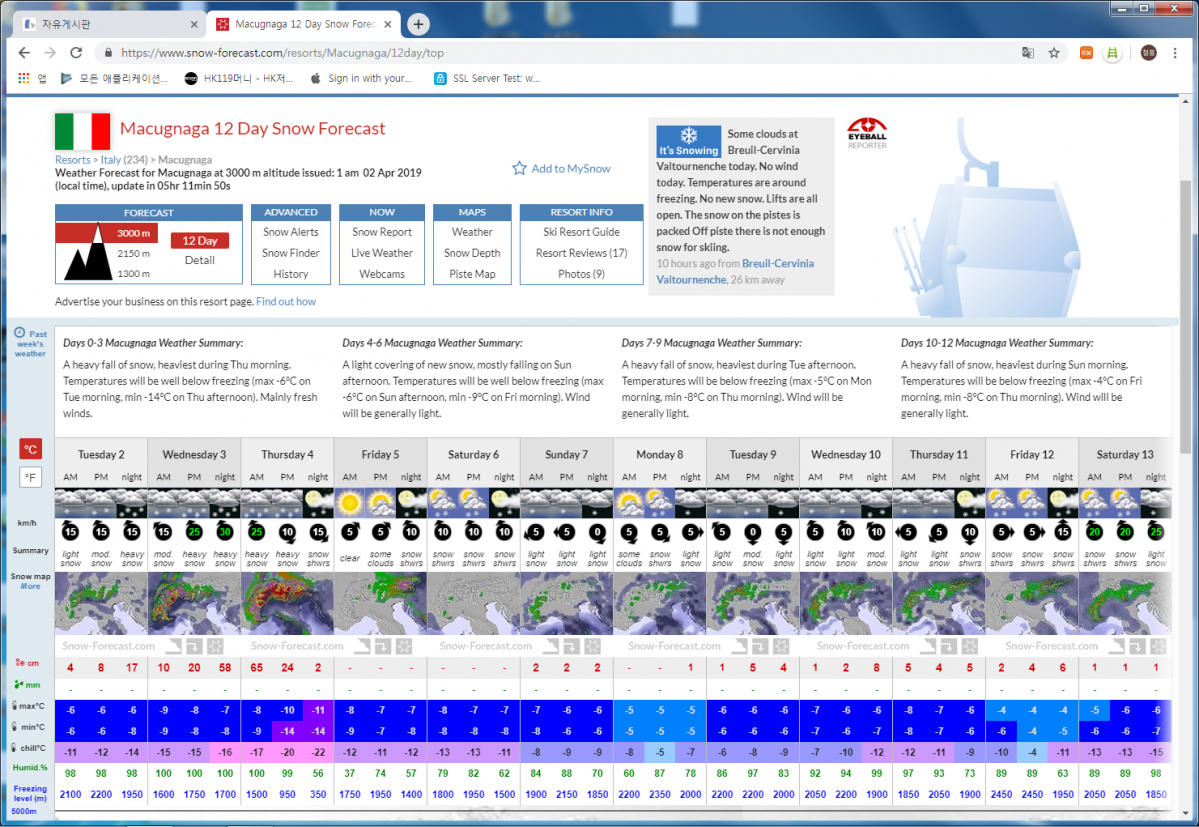Screen dimensions: 1199x827
Task: Reload the snow forecast page
Action: (76, 53)
